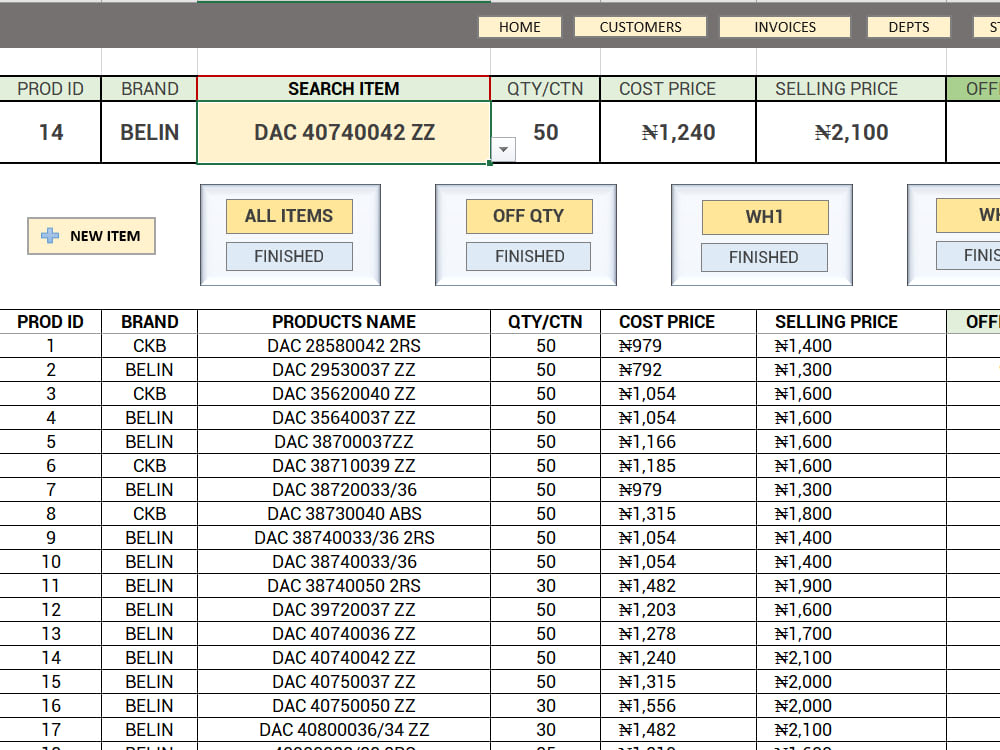This screenshot has height=750, width=1000.
Task: Click the NEW ITEM button
Action: (91, 236)
